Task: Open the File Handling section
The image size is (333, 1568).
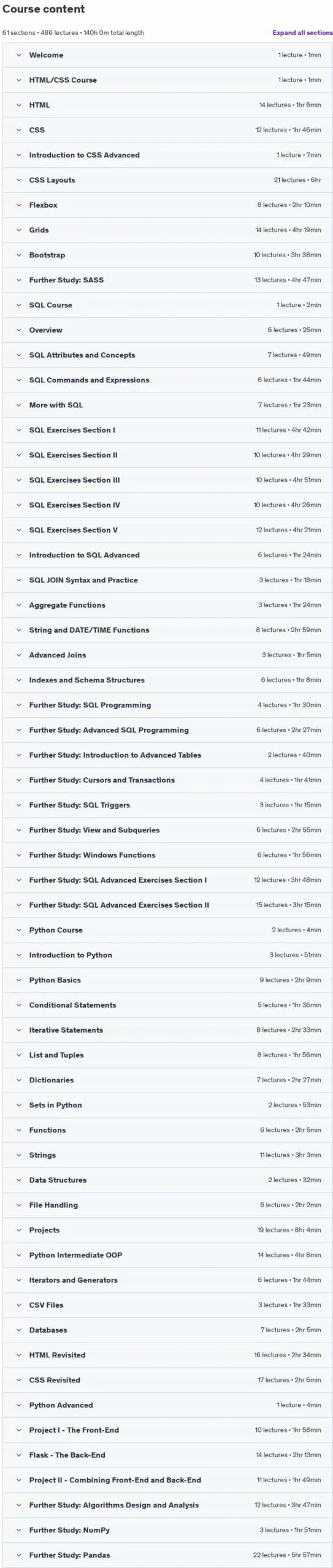Action: pyautogui.click(x=167, y=1205)
